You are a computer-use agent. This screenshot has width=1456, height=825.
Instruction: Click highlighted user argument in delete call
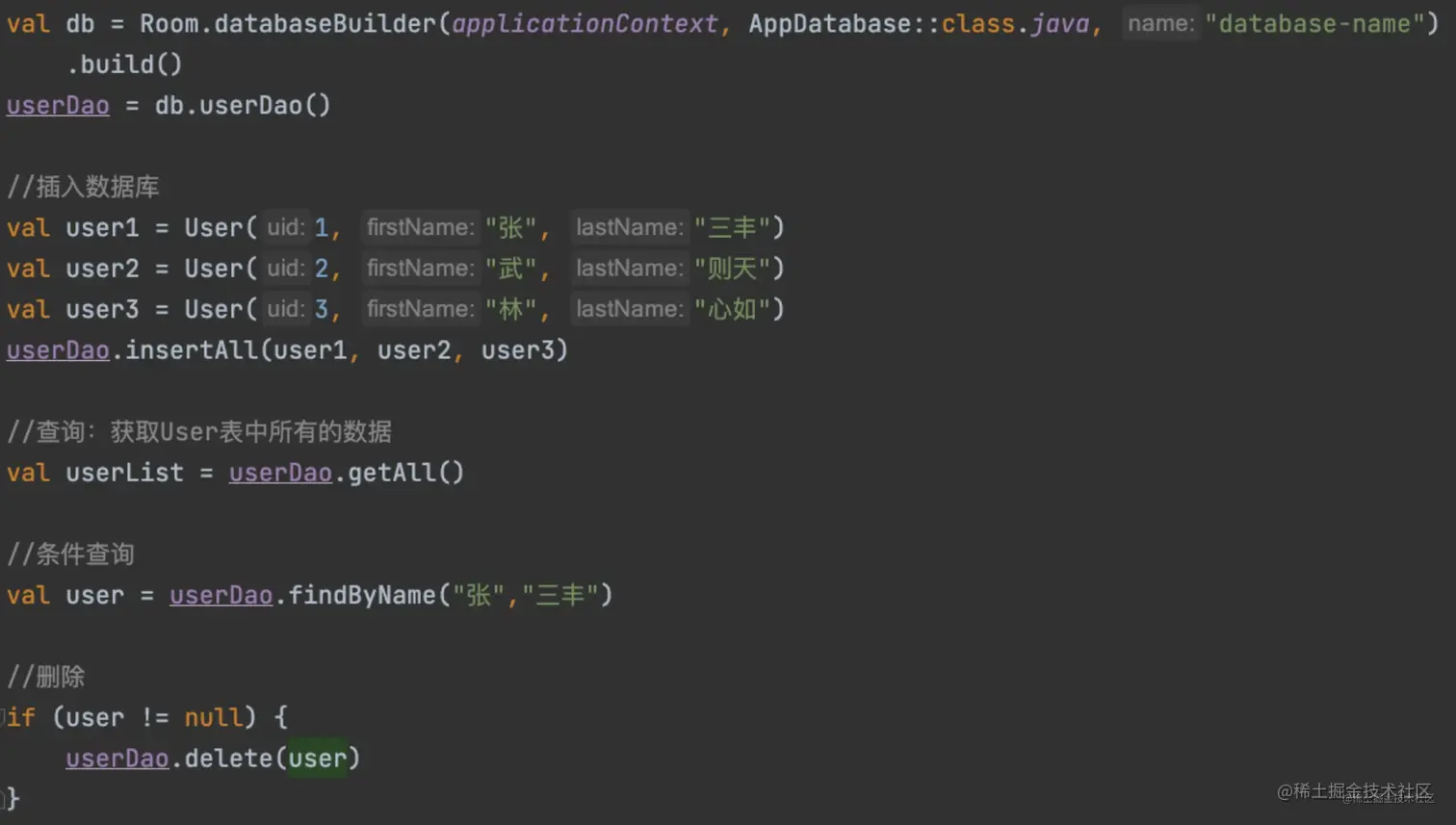[x=317, y=759]
